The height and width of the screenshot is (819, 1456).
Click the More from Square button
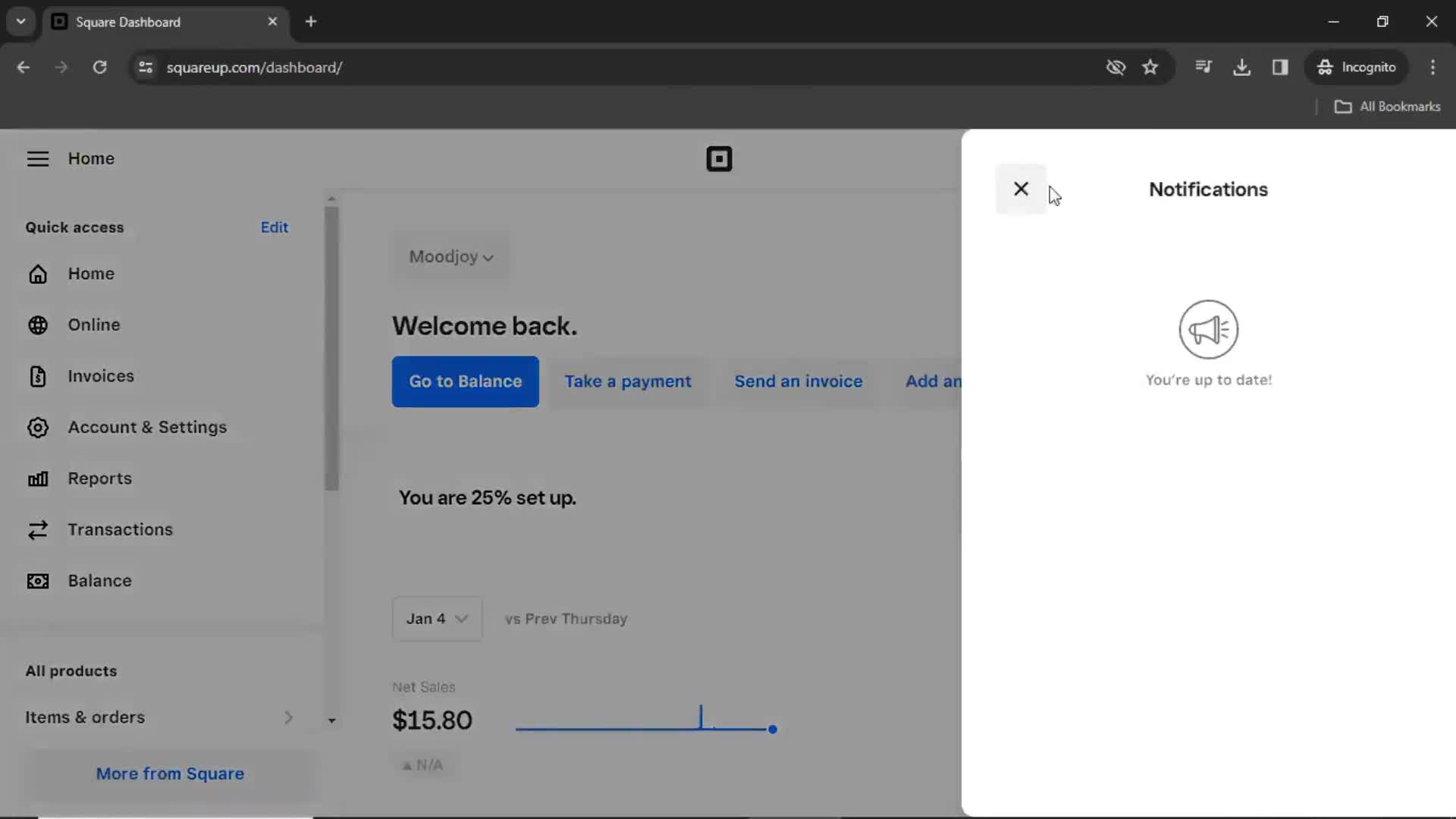pyautogui.click(x=170, y=774)
